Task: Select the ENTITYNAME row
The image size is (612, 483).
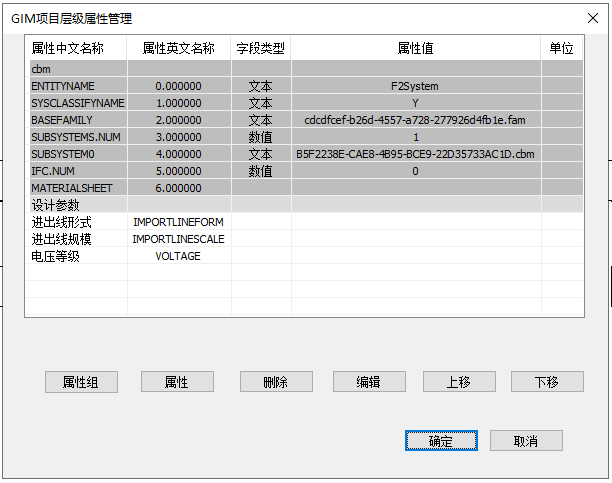Action: [306, 86]
